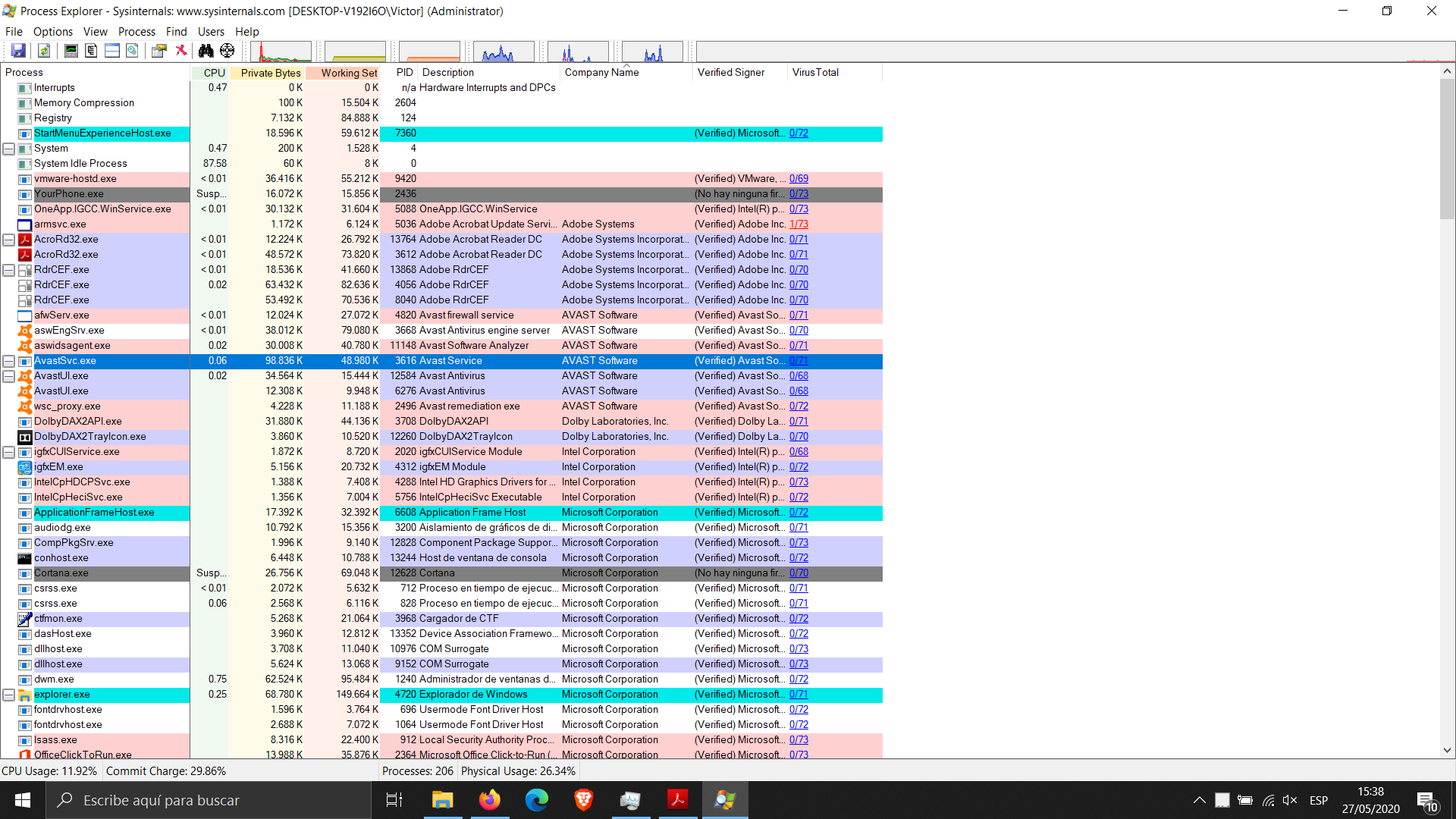Screen dimensions: 1456x819
Task: Click the binoculars Find Handle icon
Action: click(x=206, y=51)
